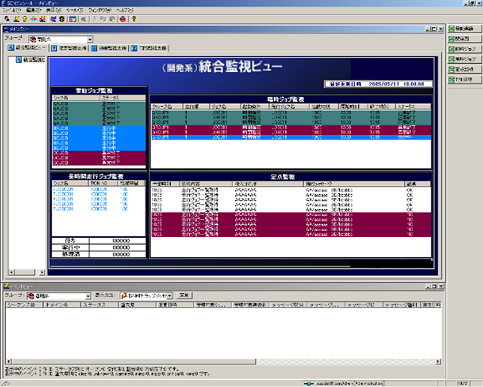Open the グループ dropdown in main view
483x387 pixels.
(90, 39)
